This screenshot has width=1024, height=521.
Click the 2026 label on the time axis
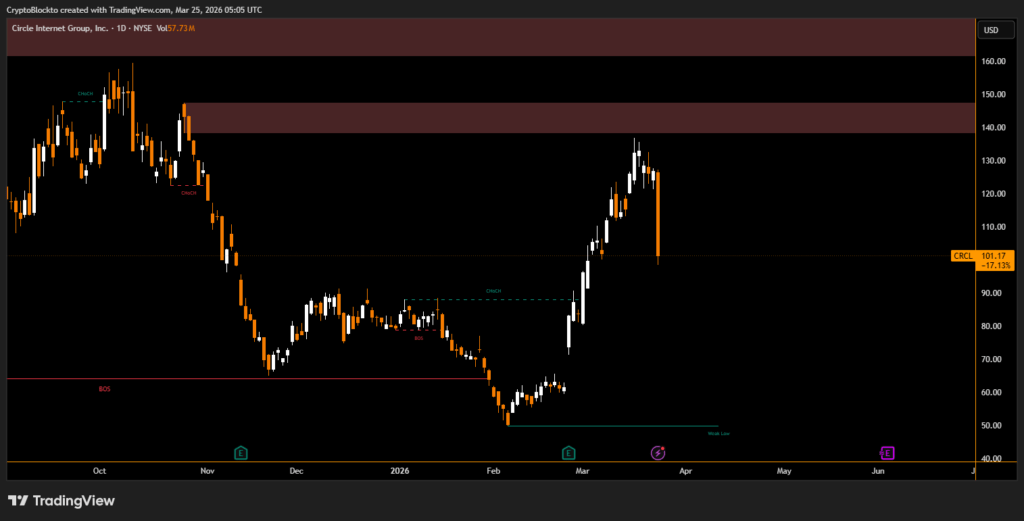click(400, 470)
